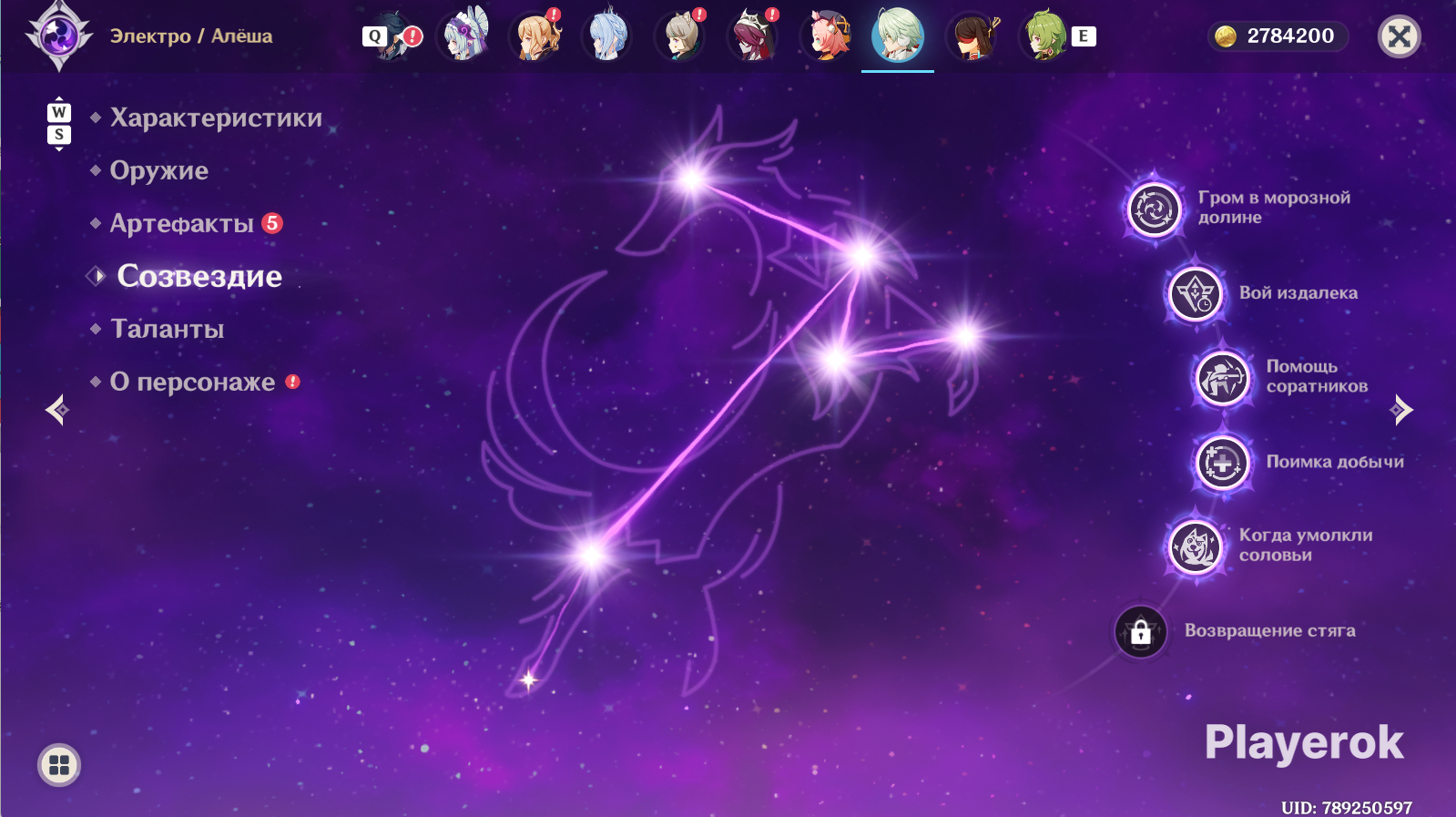Select the crimson-haired nun character portrait
This screenshot has width=1456, height=817.
point(753,36)
